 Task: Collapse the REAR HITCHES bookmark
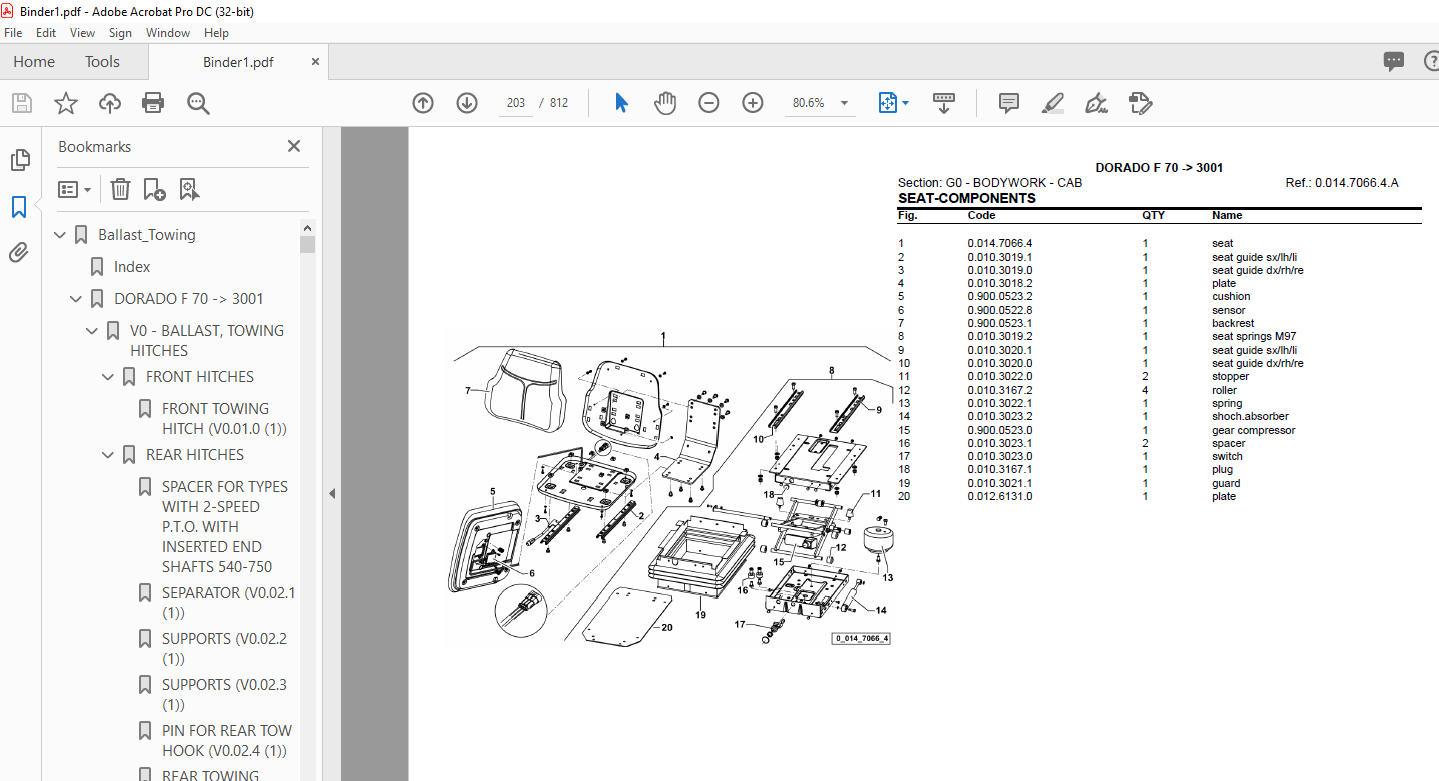point(108,455)
